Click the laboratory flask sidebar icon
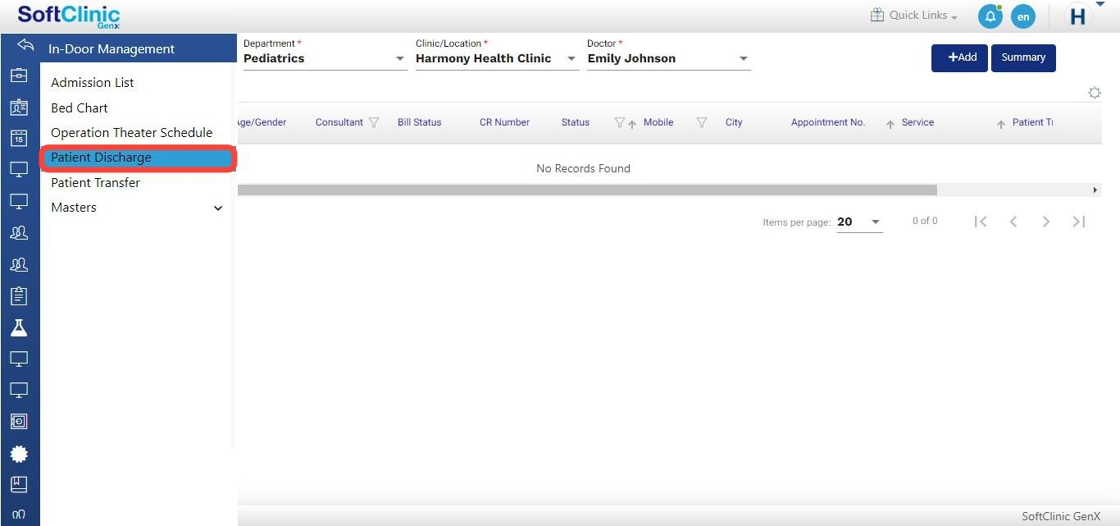 coord(18,328)
